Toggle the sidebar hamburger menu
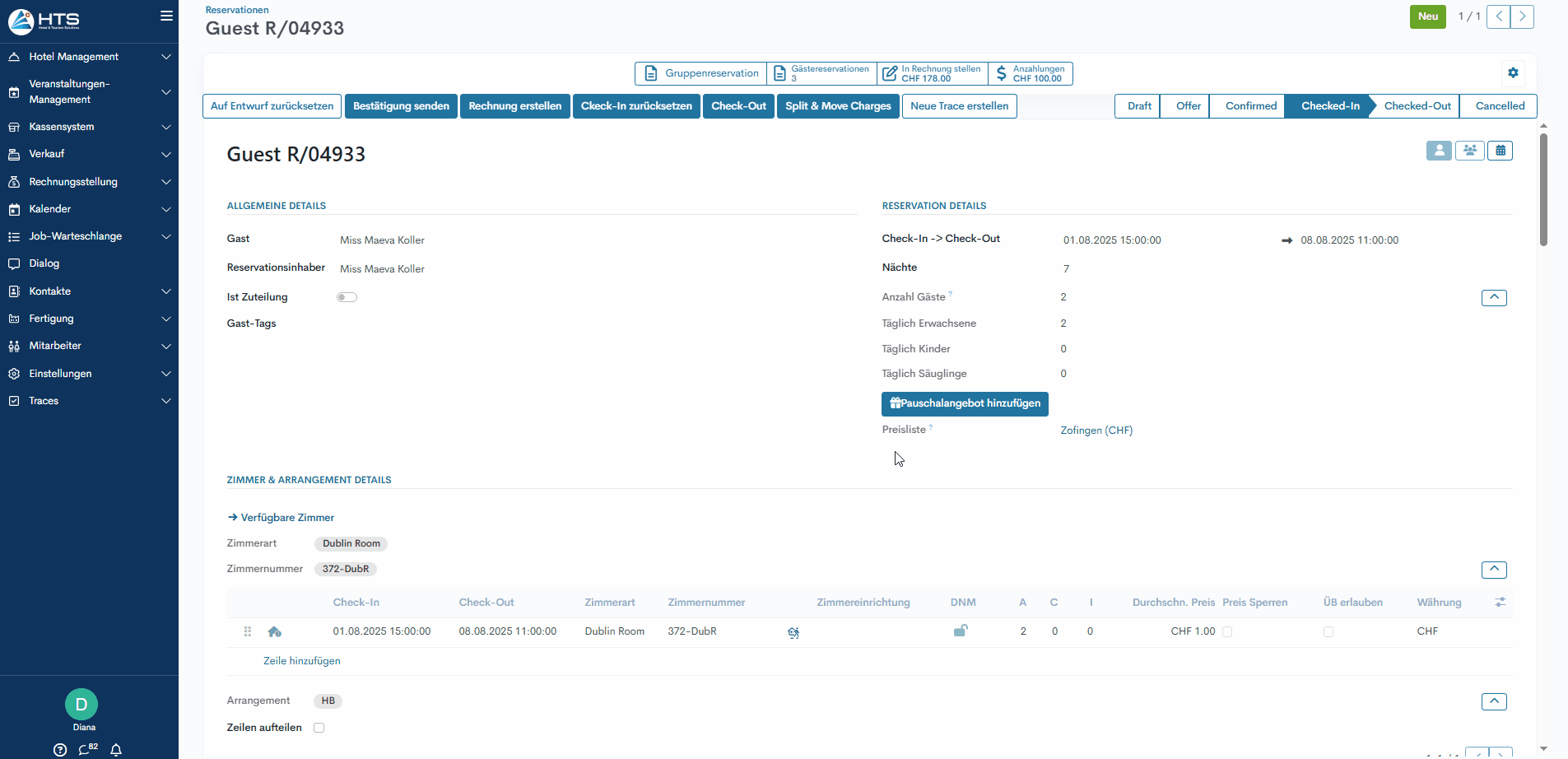This screenshot has height=759, width=1568. coord(166,16)
